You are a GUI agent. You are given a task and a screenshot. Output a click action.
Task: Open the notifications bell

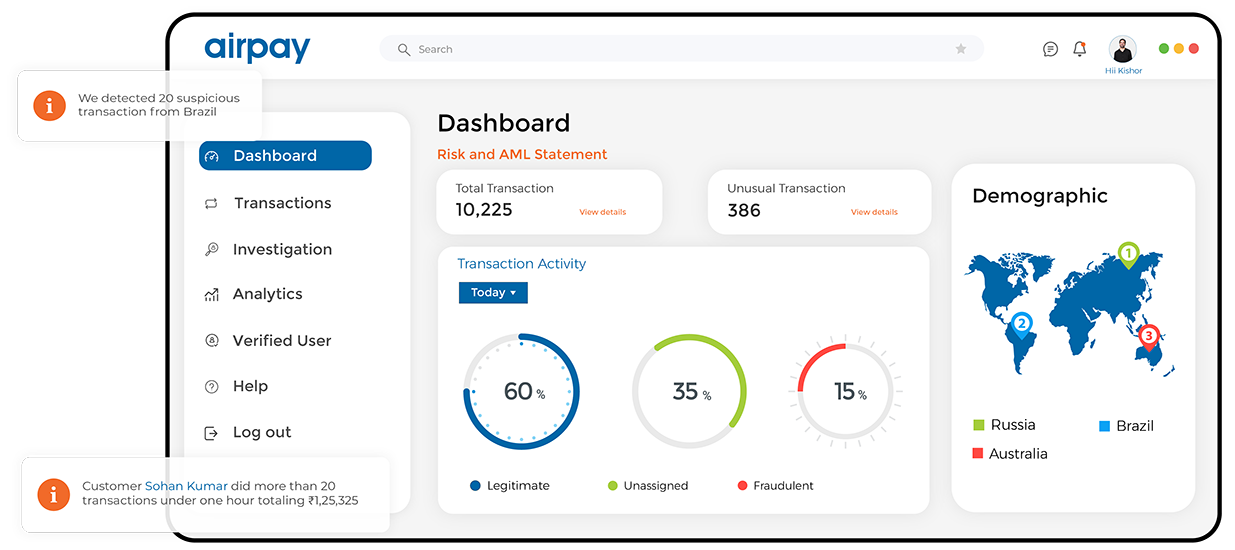(1080, 48)
